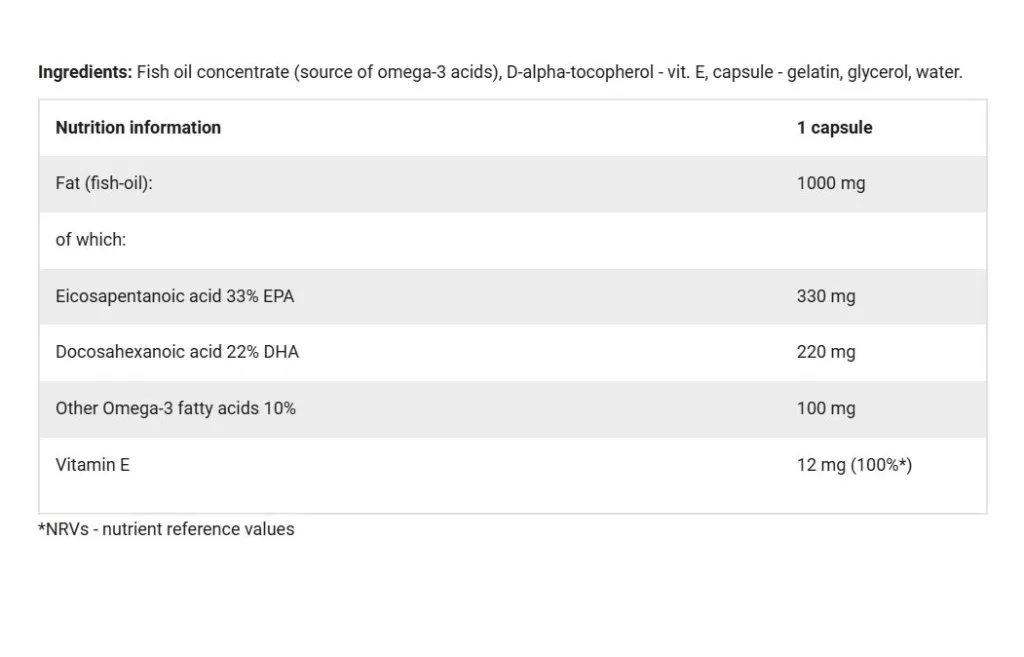This screenshot has width=1024, height=657.
Task: Select the "Other Omega-3 fatty acids 10%" label
Action: [176, 408]
